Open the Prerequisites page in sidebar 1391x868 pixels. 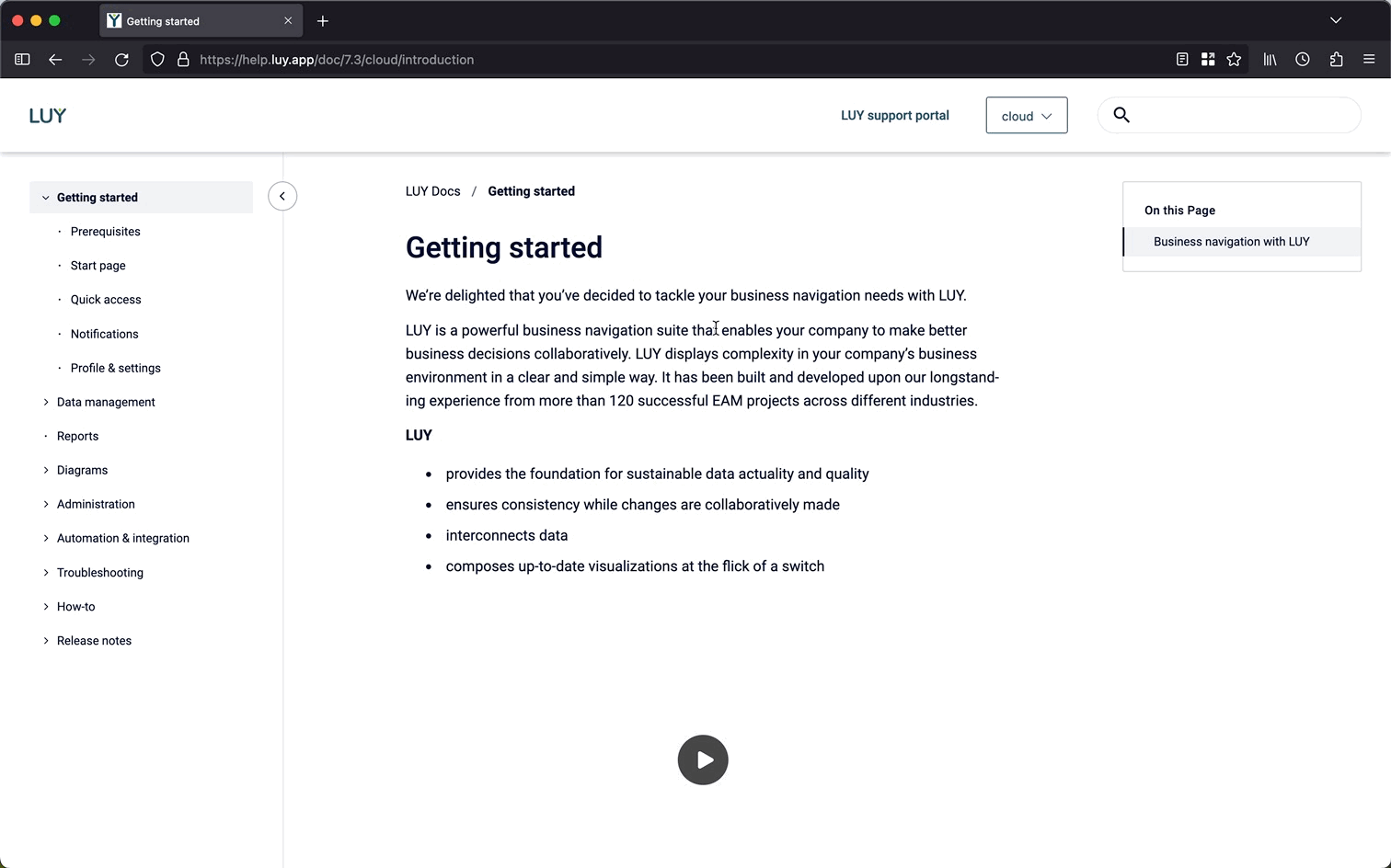click(x=106, y=232)
